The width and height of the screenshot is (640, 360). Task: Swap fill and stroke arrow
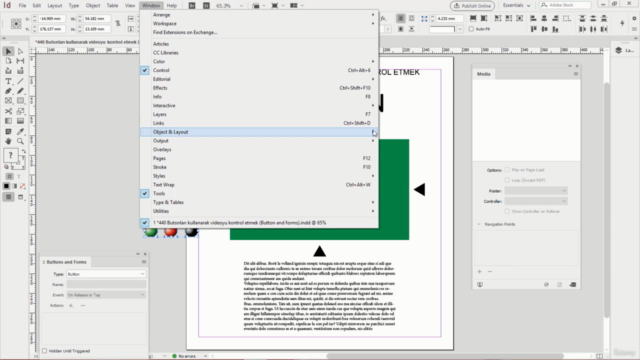(x=23, y=151)
